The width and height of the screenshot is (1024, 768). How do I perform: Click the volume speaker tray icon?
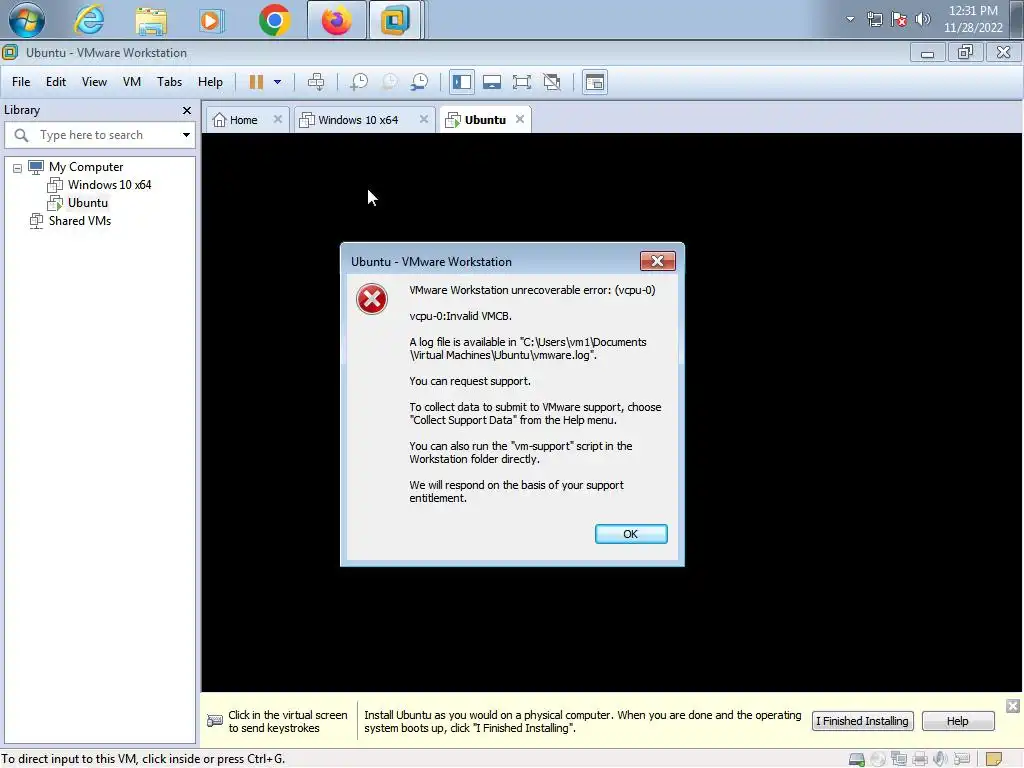pos(922,19)
